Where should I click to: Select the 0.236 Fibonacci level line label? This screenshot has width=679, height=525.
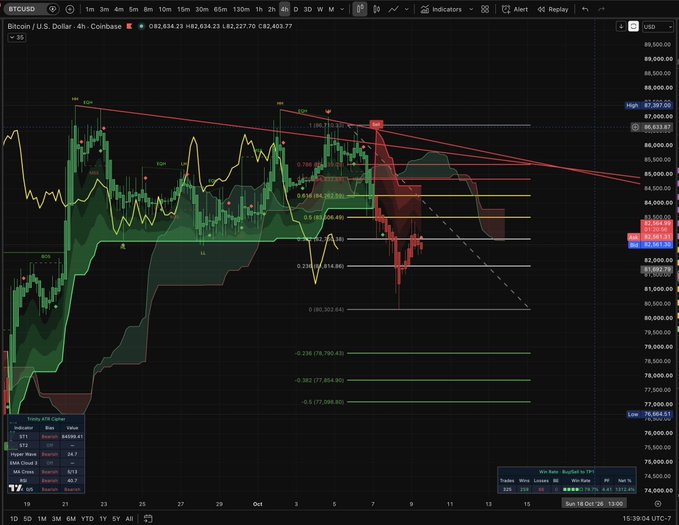click(320, 266)
